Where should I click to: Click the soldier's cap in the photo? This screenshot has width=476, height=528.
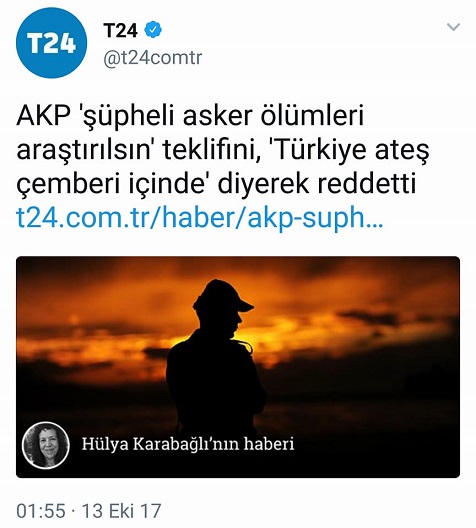(224, 295)
